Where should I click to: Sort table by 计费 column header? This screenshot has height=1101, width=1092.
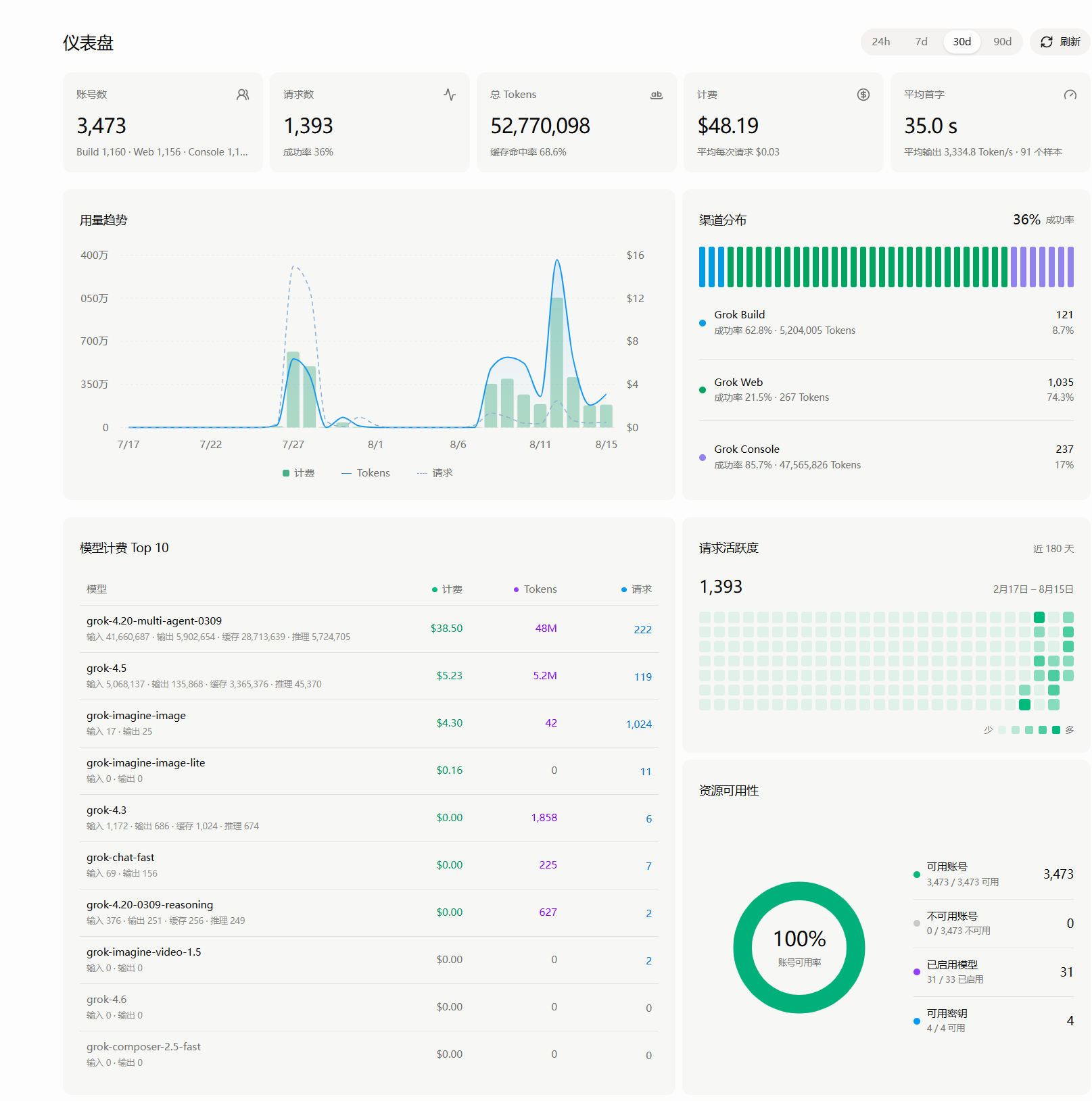pos(447,589)
